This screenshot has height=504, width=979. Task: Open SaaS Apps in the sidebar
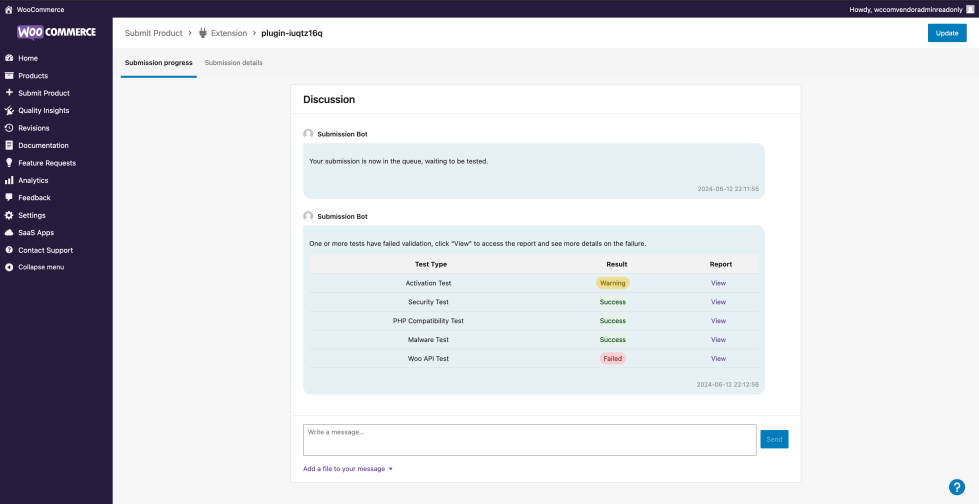(36, 232)
